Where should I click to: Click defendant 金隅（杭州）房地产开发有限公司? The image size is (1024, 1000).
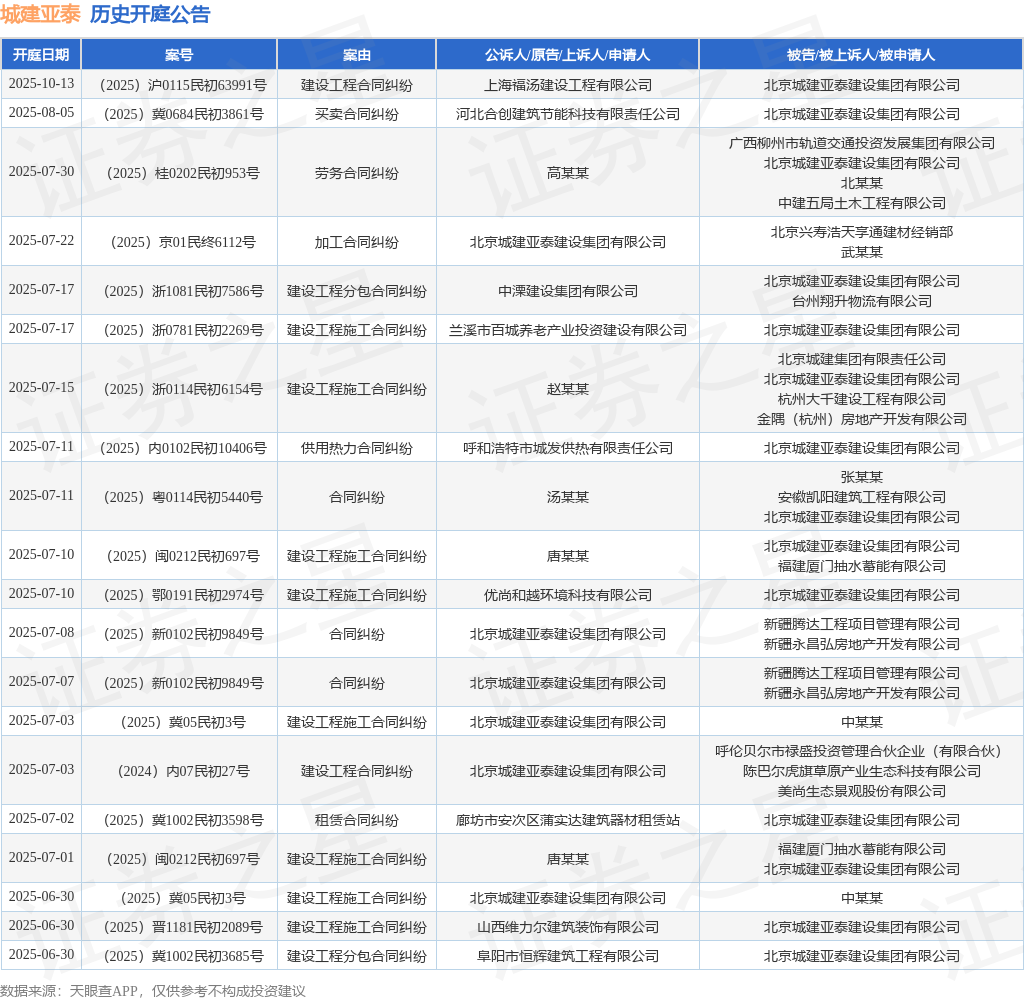tap(861, 419)
